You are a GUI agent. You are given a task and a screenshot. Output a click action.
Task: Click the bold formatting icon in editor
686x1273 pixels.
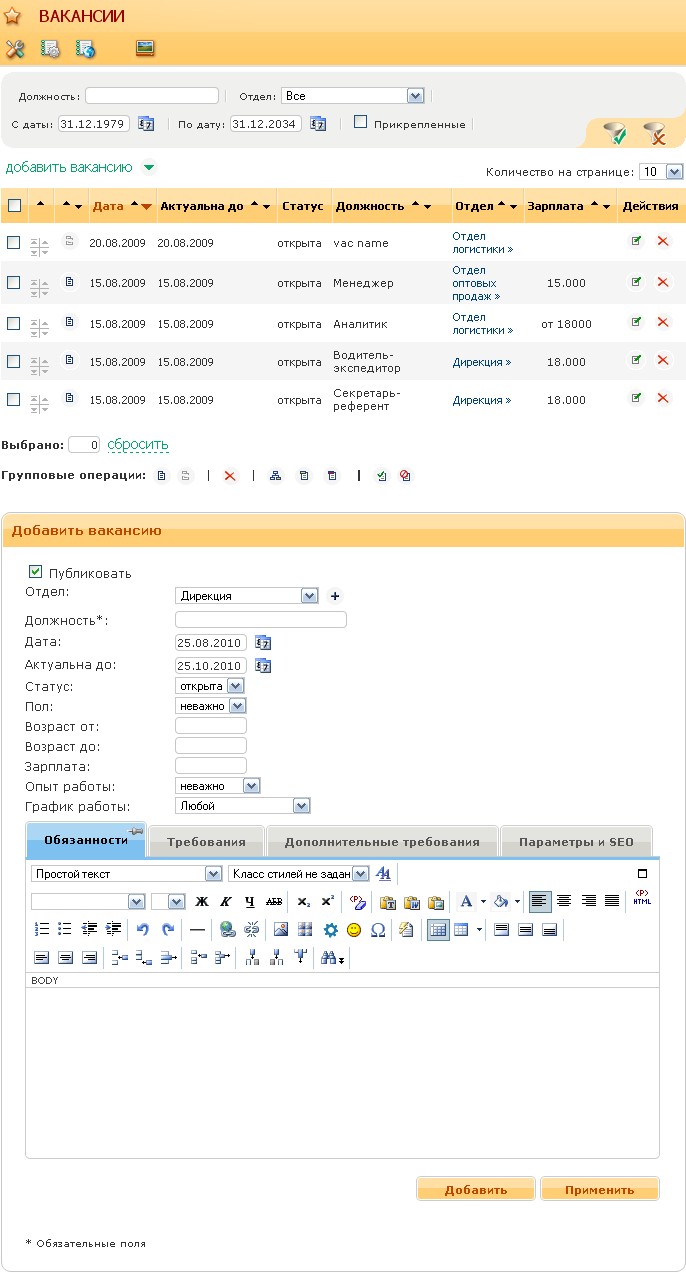click(x=201, y=901)
